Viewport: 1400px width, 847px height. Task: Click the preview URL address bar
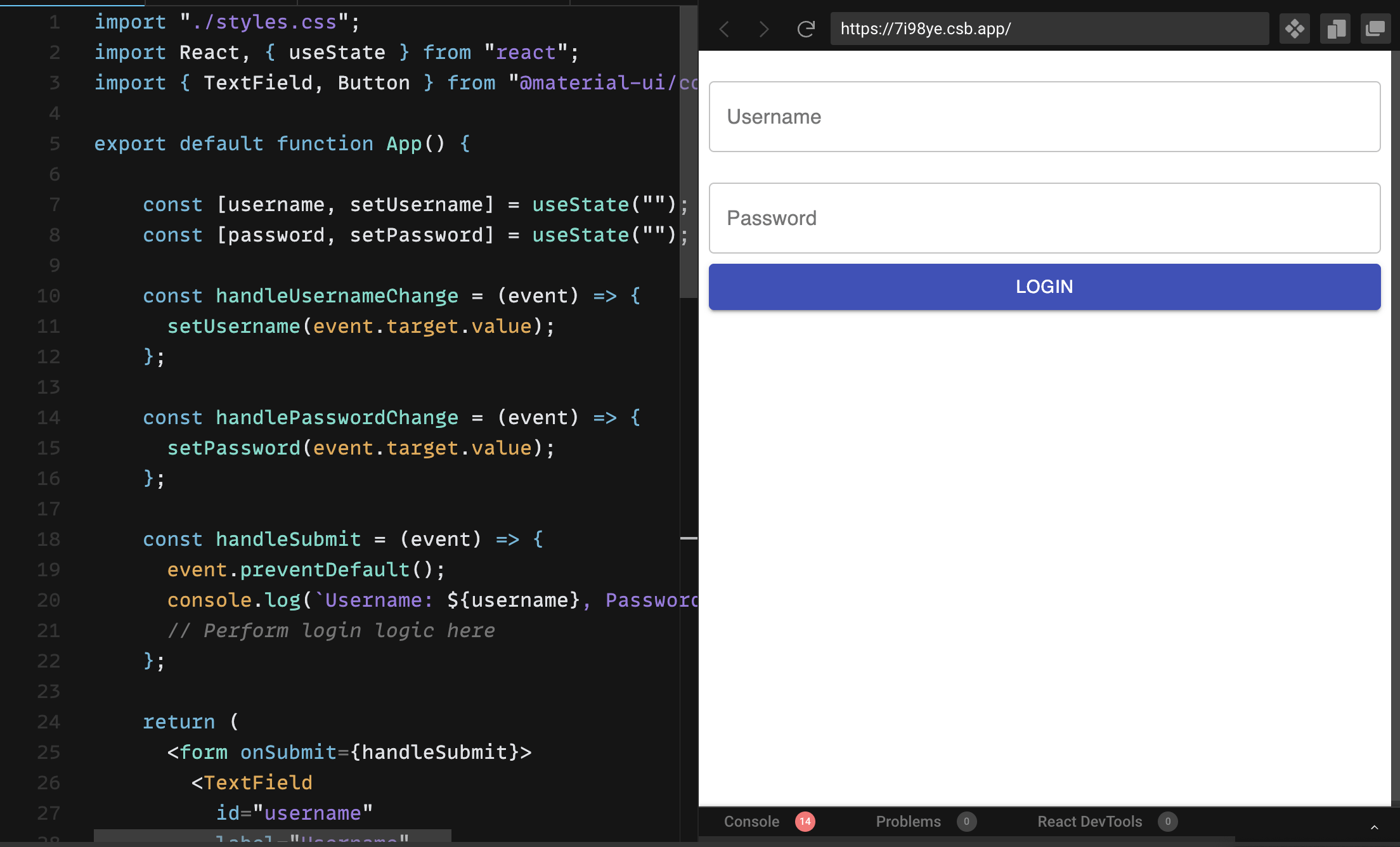click(x=1049, y=29)
